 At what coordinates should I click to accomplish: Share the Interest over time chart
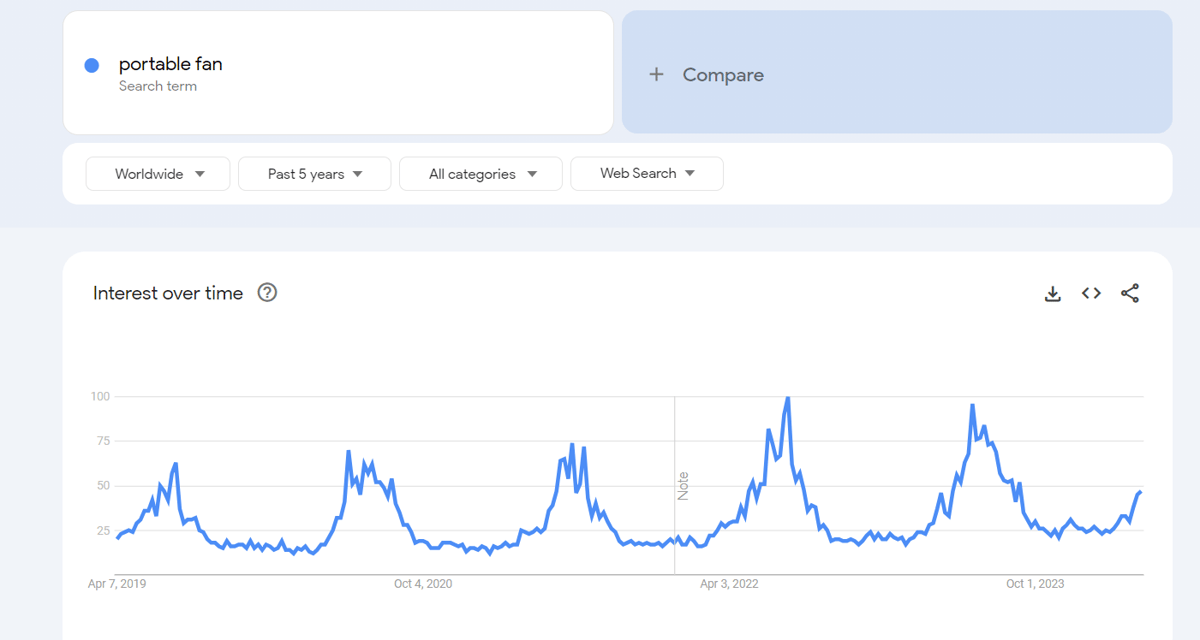(x=1130, y=293)
